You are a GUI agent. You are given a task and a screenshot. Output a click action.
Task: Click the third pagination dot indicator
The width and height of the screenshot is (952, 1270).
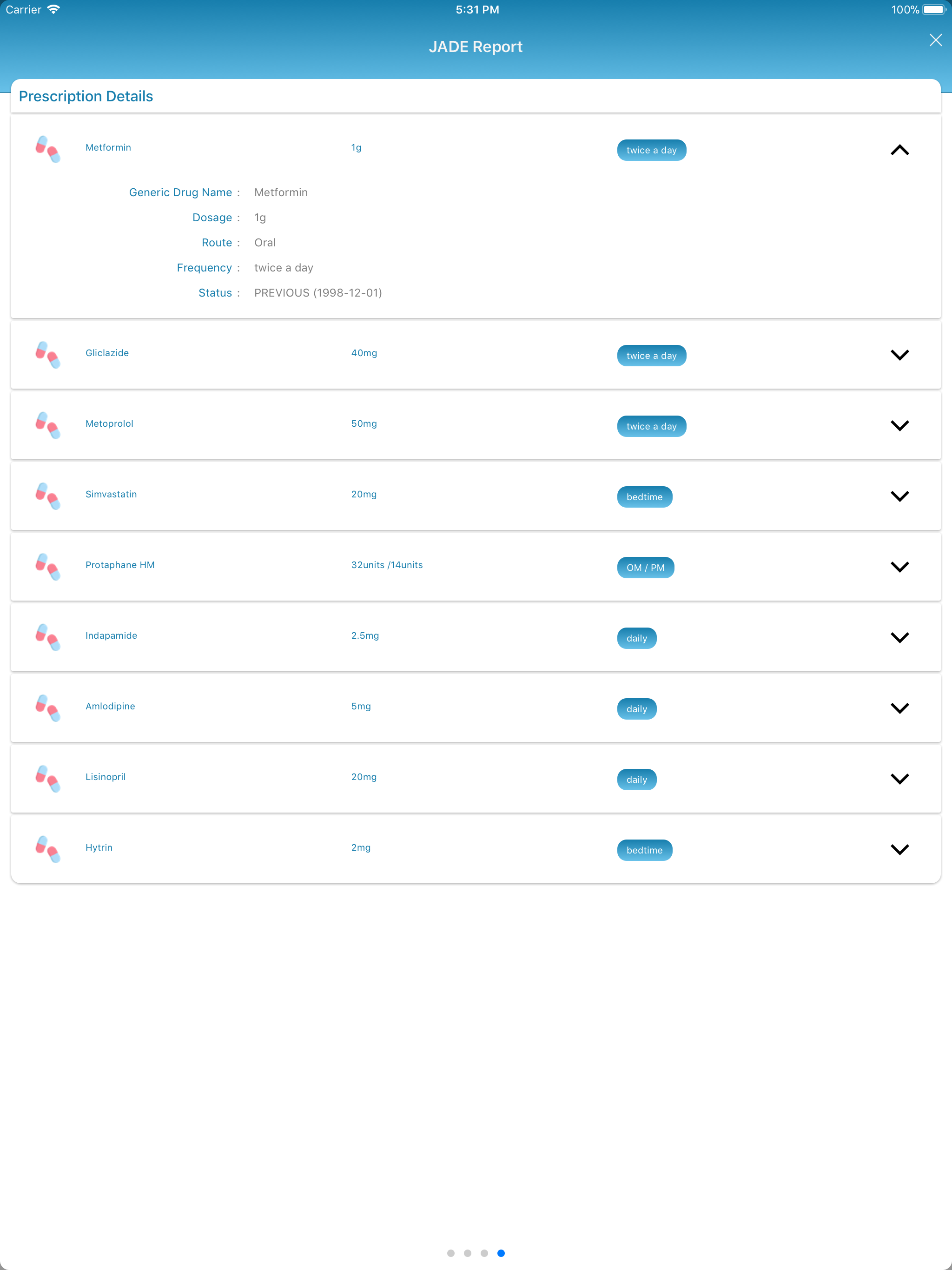coord(484,1252)
